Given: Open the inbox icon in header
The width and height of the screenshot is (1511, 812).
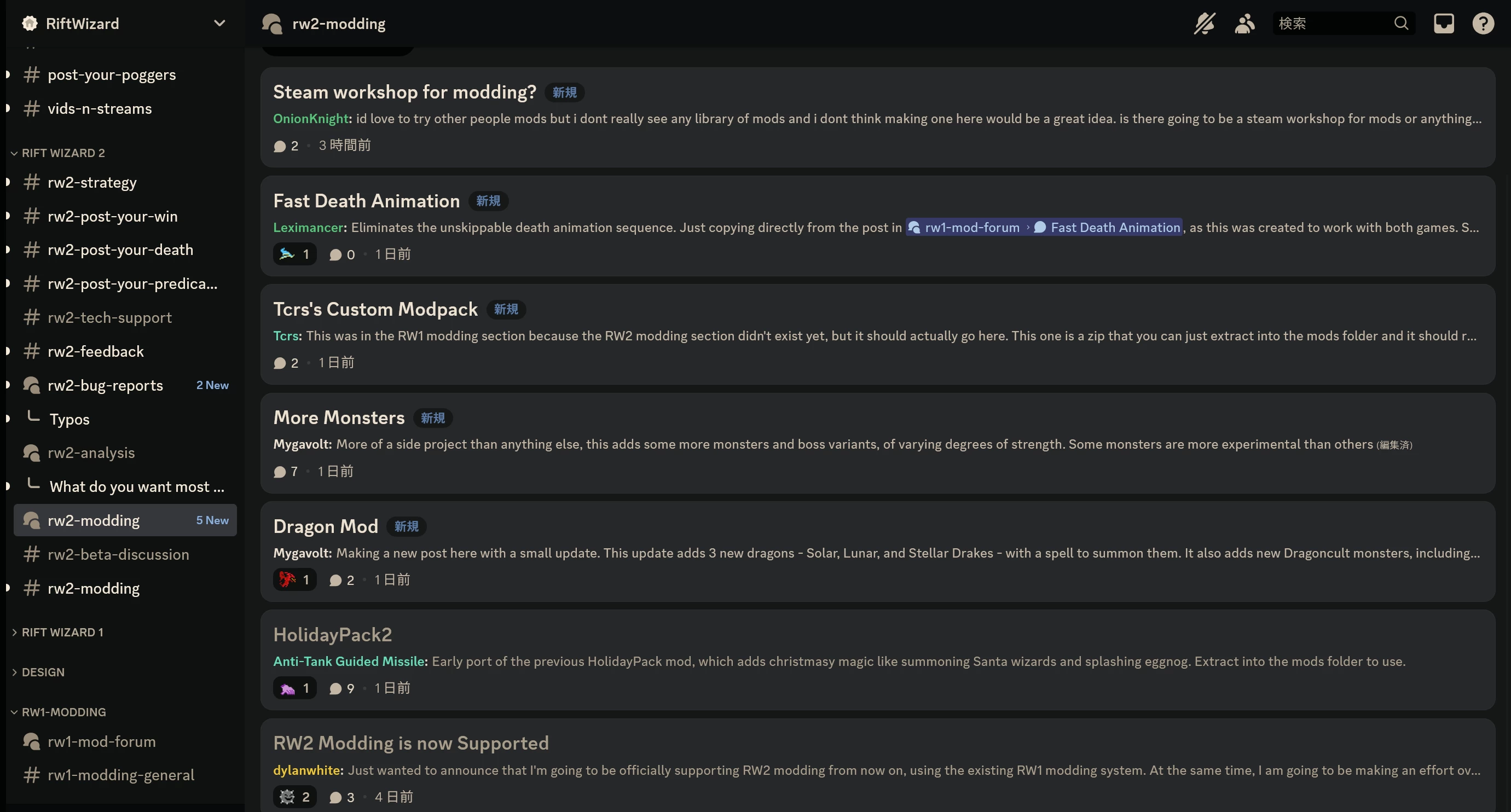Looking at the screenshot, I should [1444, 24].
